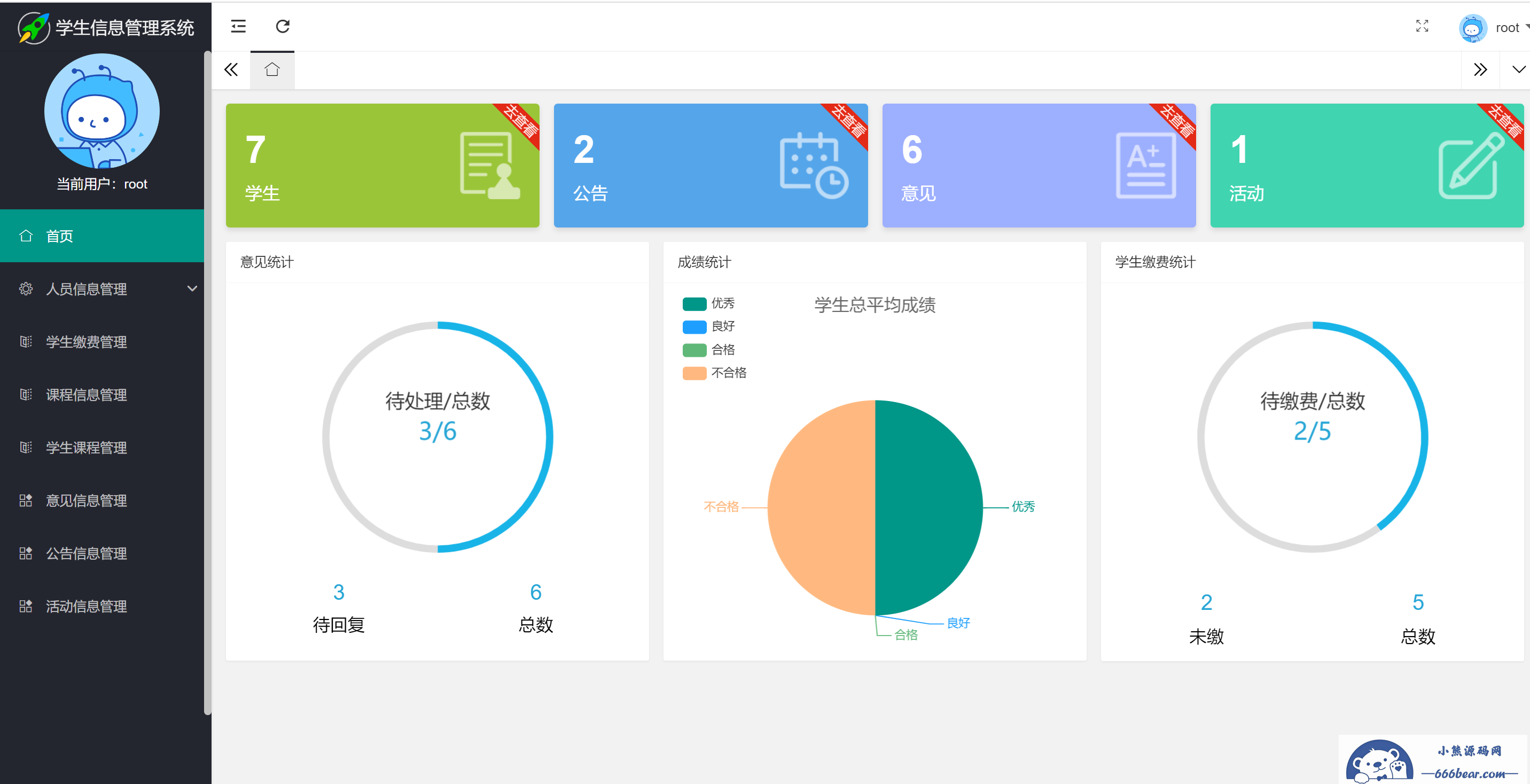Click the teal 优秀 pie slice
This screenshot has width=1530, height=784.
[x=929, y=508]
